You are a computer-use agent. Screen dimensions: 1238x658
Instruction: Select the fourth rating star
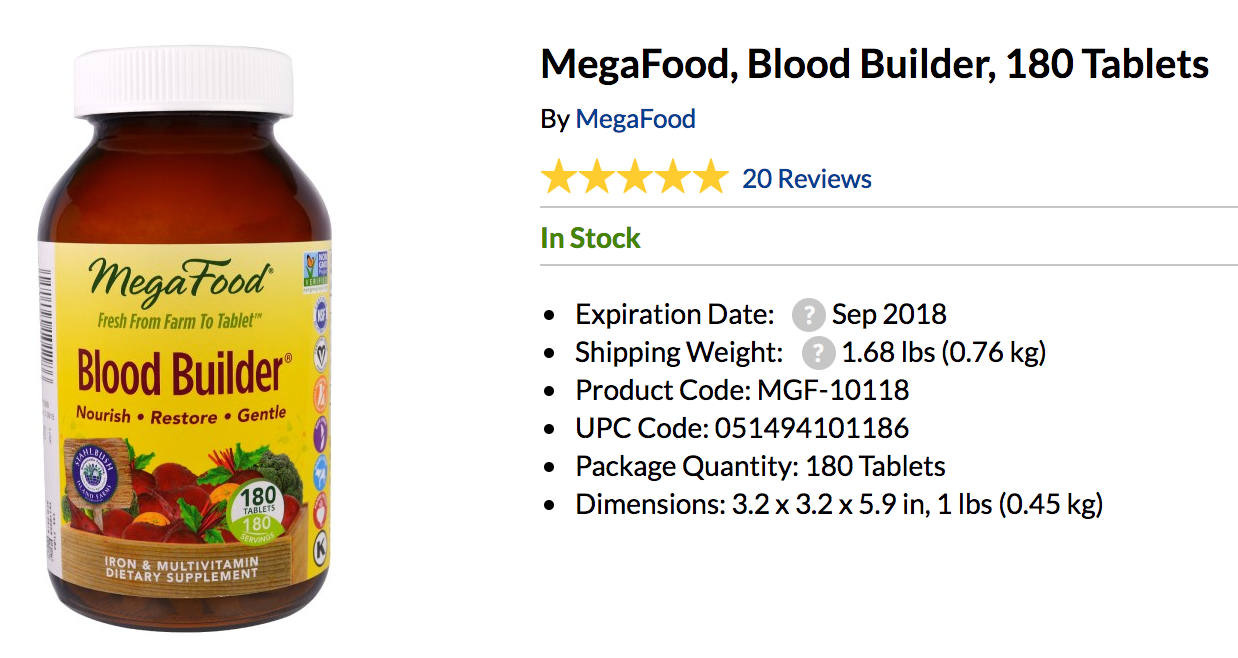673,178
